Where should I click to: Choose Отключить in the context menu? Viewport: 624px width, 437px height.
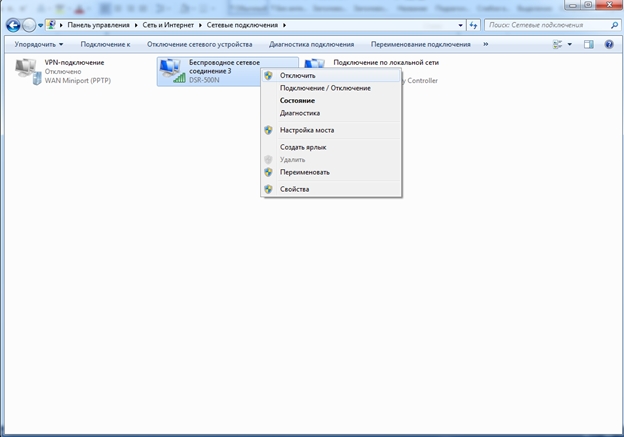pos(298,75)
